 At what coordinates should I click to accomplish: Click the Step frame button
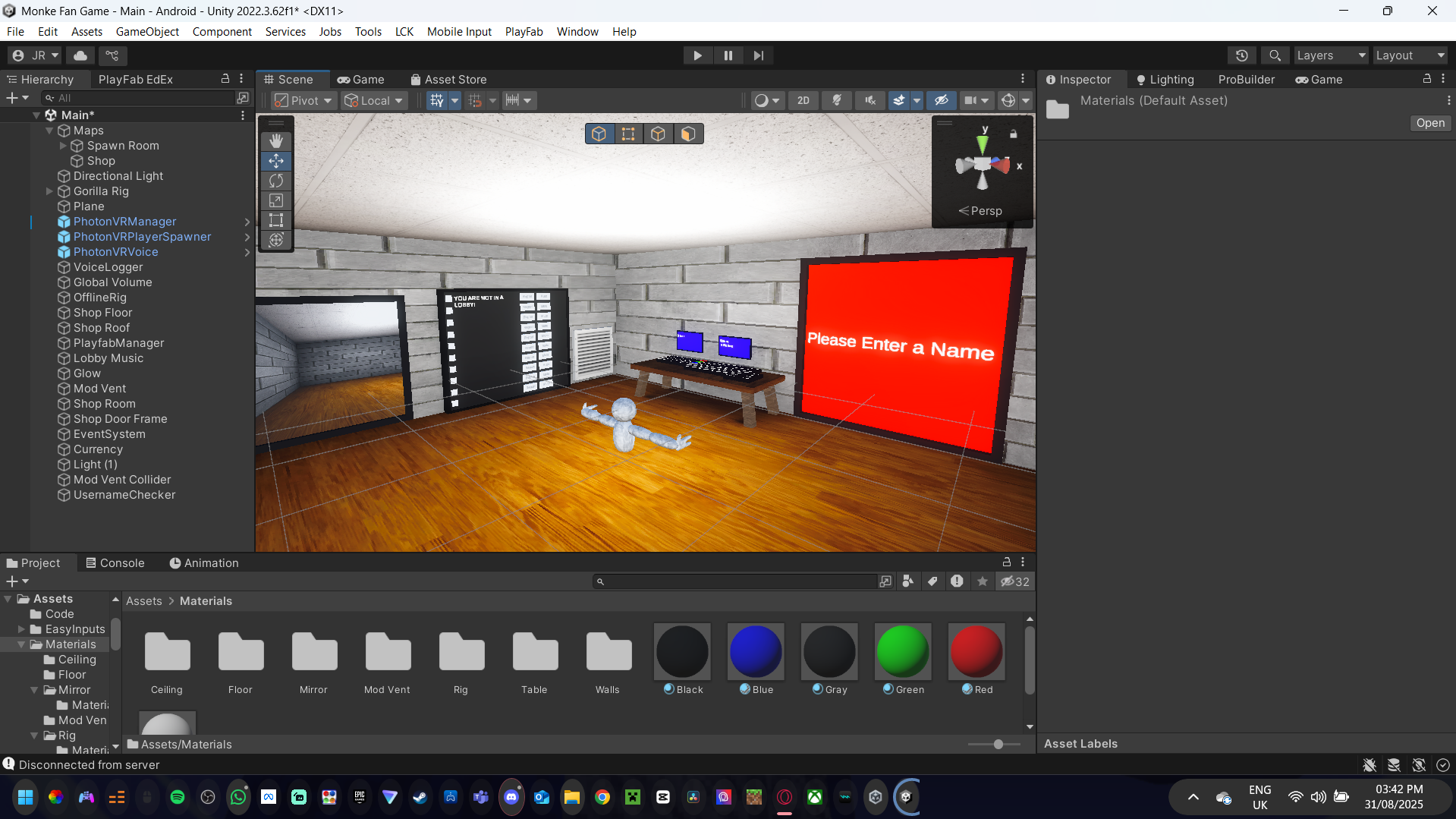[758, 55]
